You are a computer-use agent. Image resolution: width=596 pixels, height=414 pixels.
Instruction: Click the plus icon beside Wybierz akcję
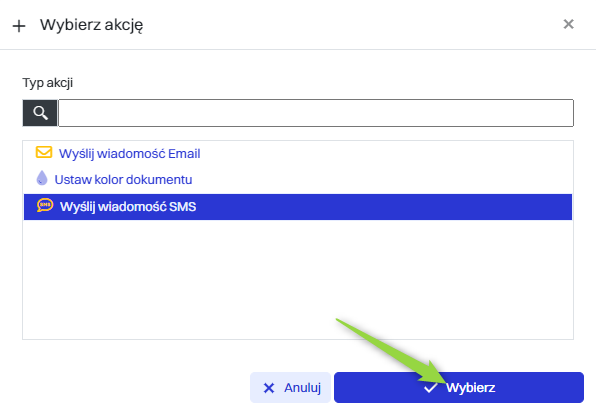[x=19, y=26]
